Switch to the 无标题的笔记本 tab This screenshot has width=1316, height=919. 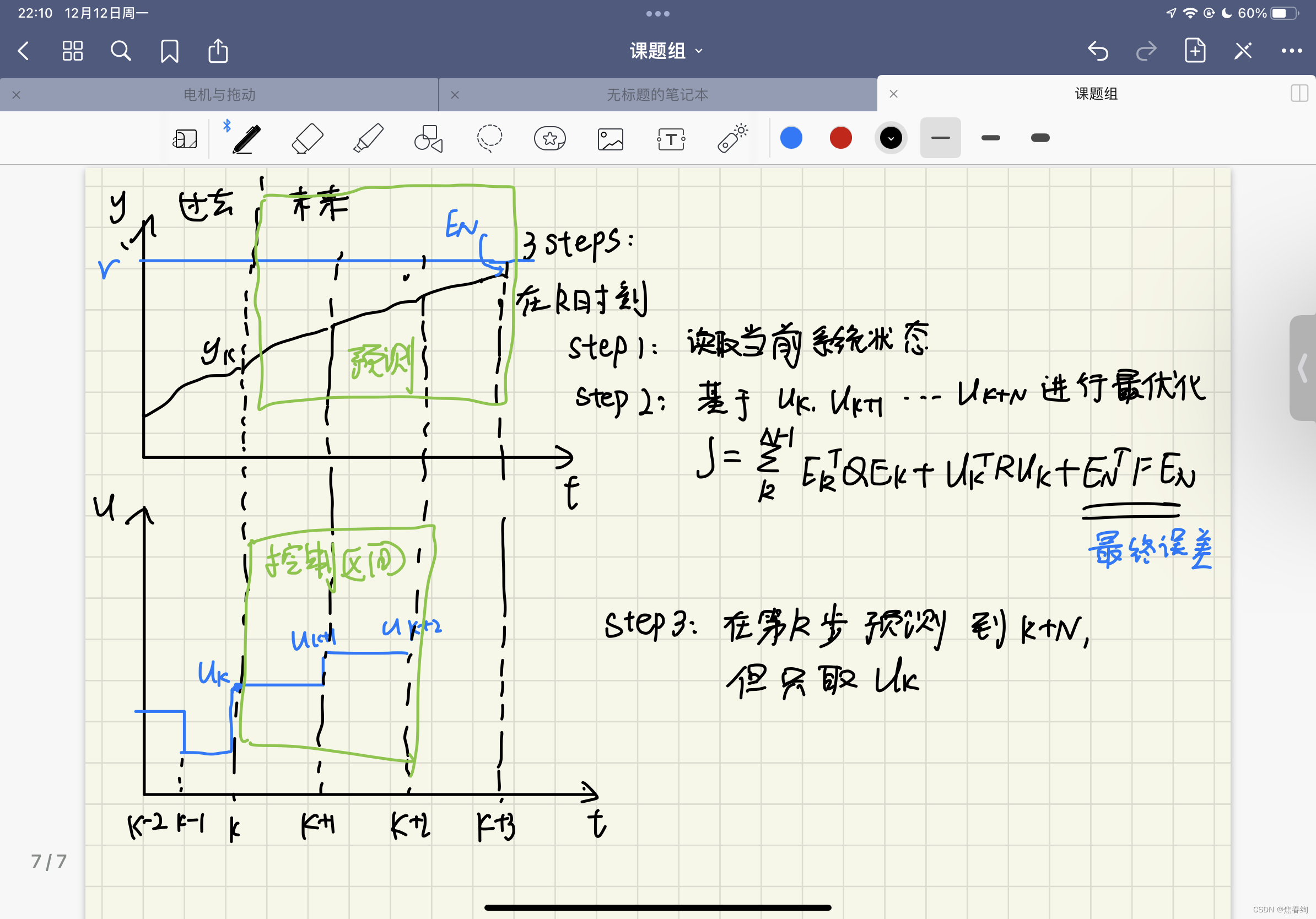point(657,95)
